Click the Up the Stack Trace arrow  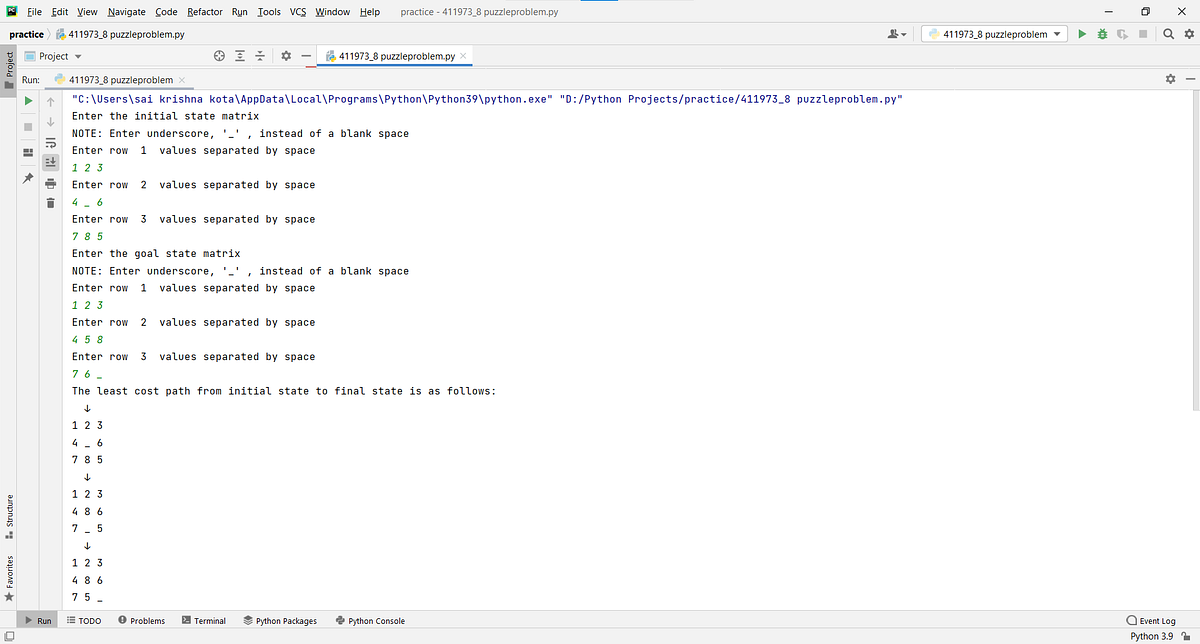click(x=51, y=101)
